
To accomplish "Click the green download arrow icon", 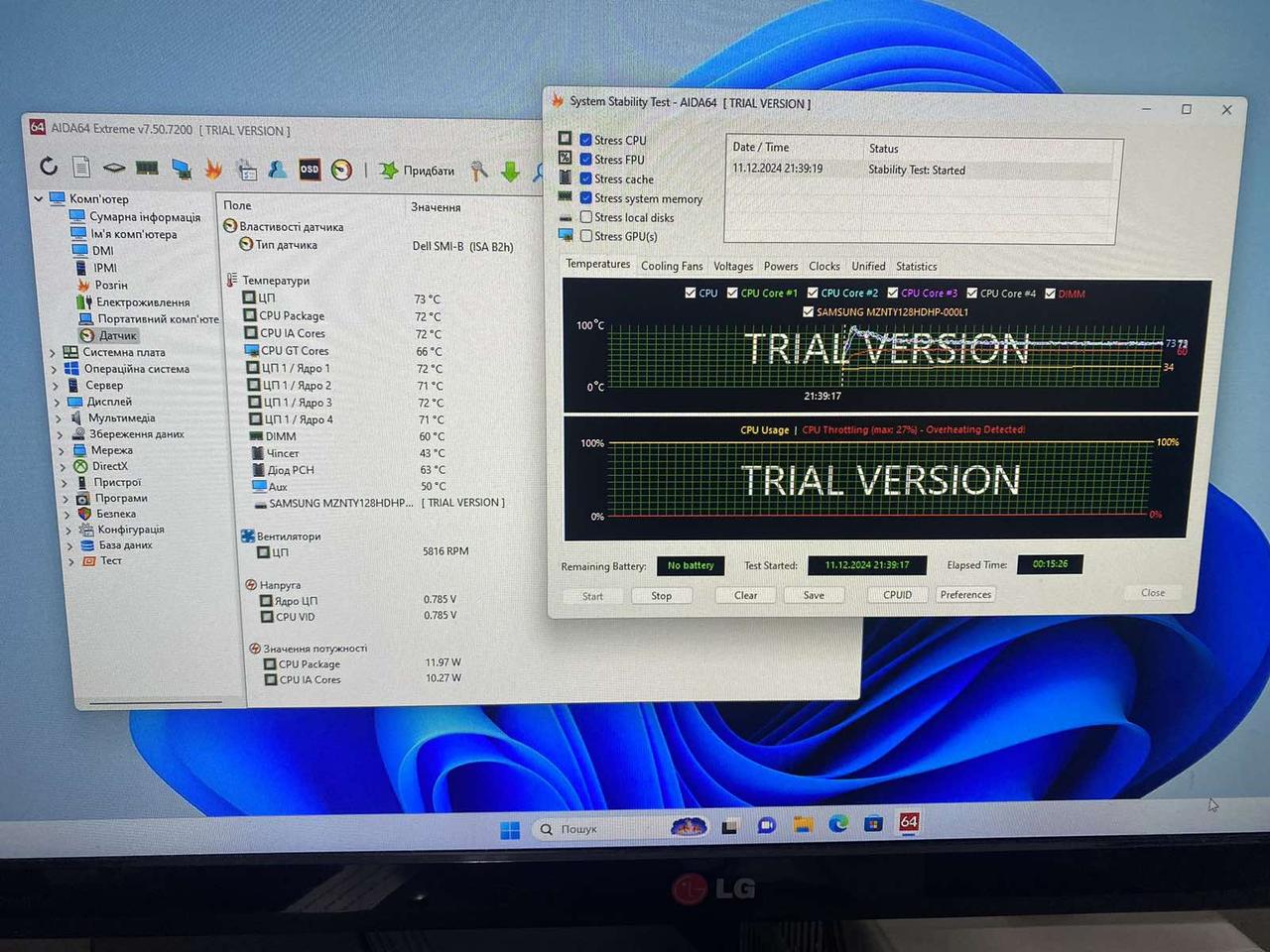I will [510, 172].
